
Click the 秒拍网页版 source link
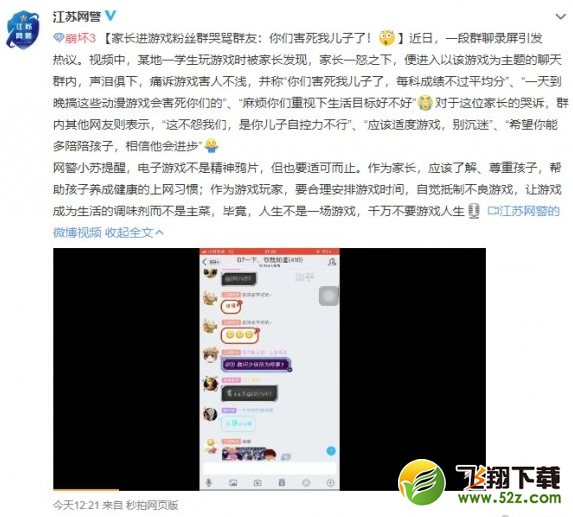click(152, 505)
